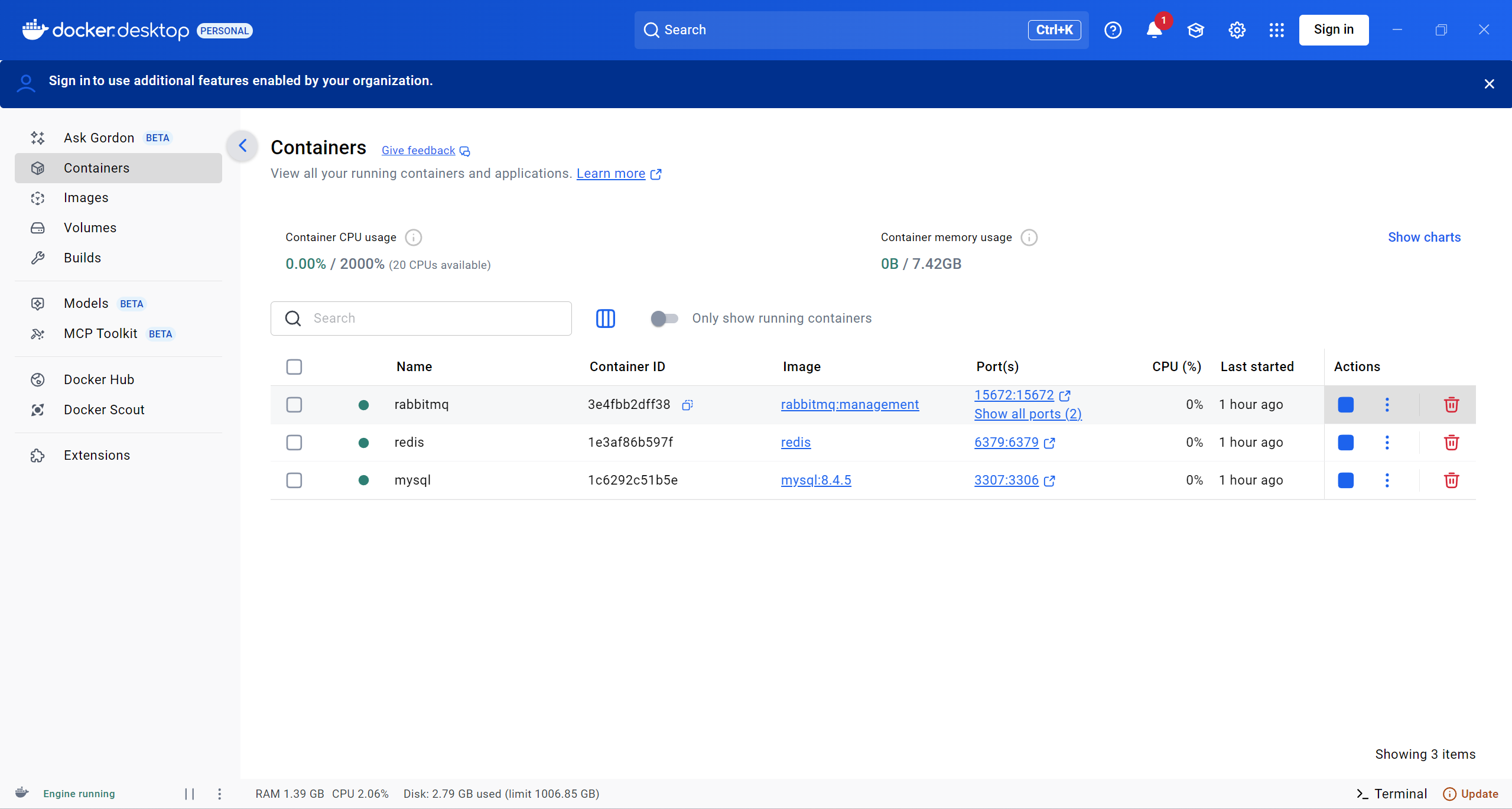This screenshot has width=1512, height=809.
Task: Open engine options three-dot menu
Action: (x=219, y=794)
